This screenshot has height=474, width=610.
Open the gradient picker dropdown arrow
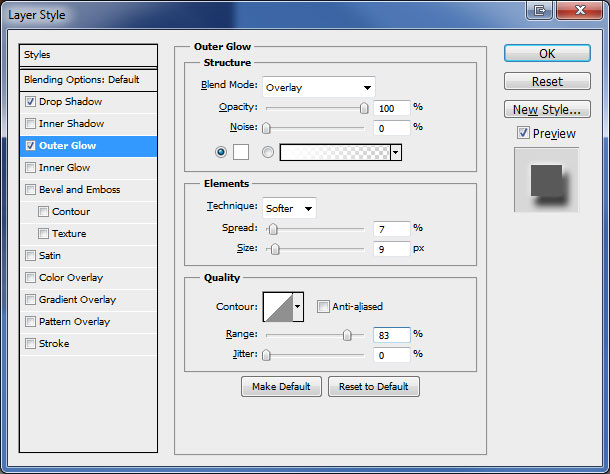(396, 152)
